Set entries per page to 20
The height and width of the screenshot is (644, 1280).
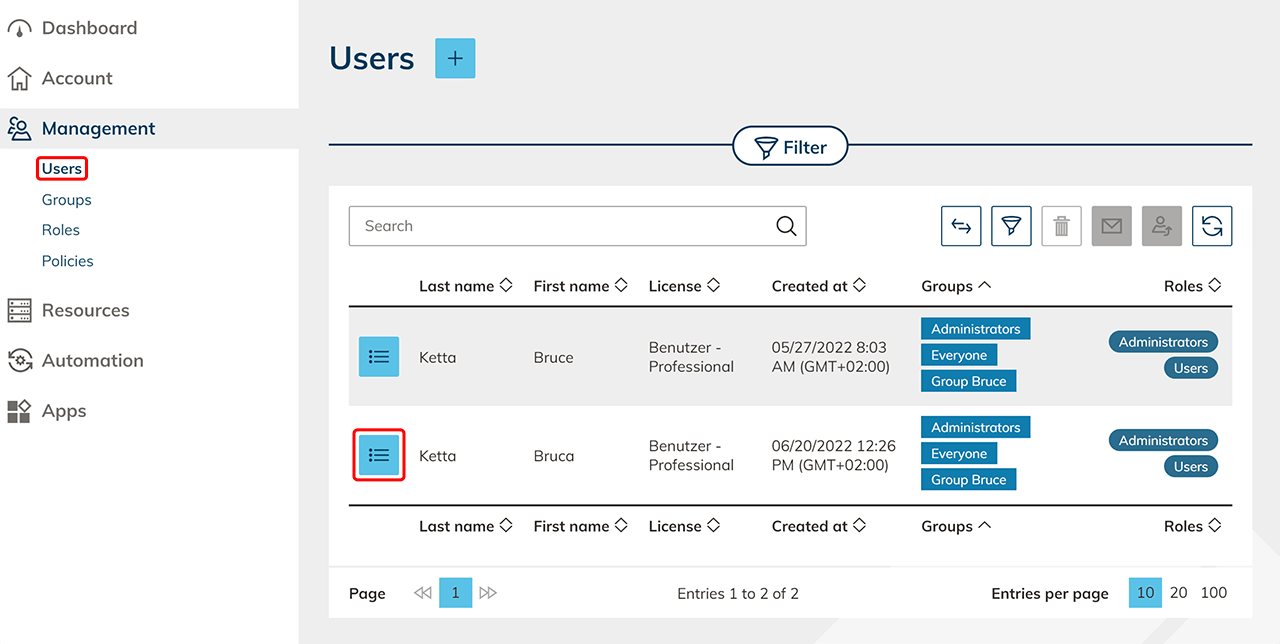click(1179, 593)
